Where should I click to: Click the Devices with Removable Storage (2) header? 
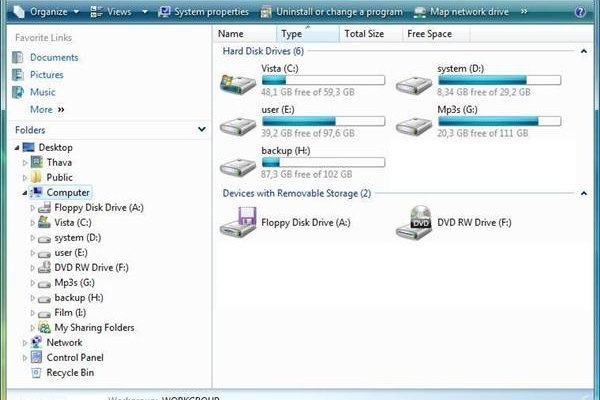(297, 193)
